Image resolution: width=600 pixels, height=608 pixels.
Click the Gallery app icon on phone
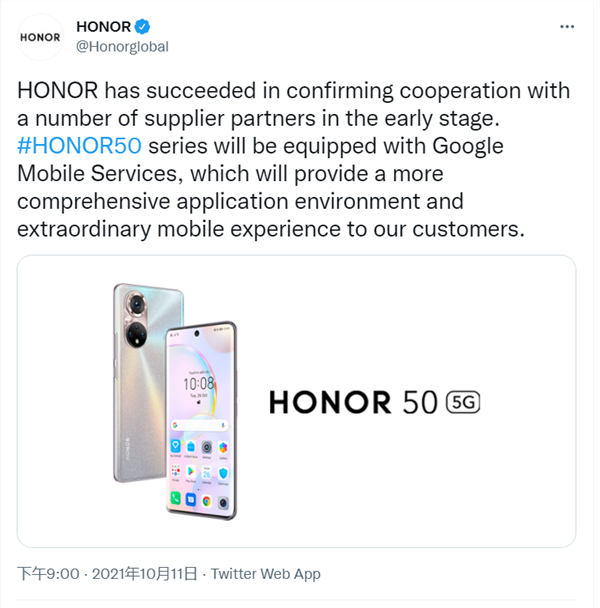pos(222,445)
